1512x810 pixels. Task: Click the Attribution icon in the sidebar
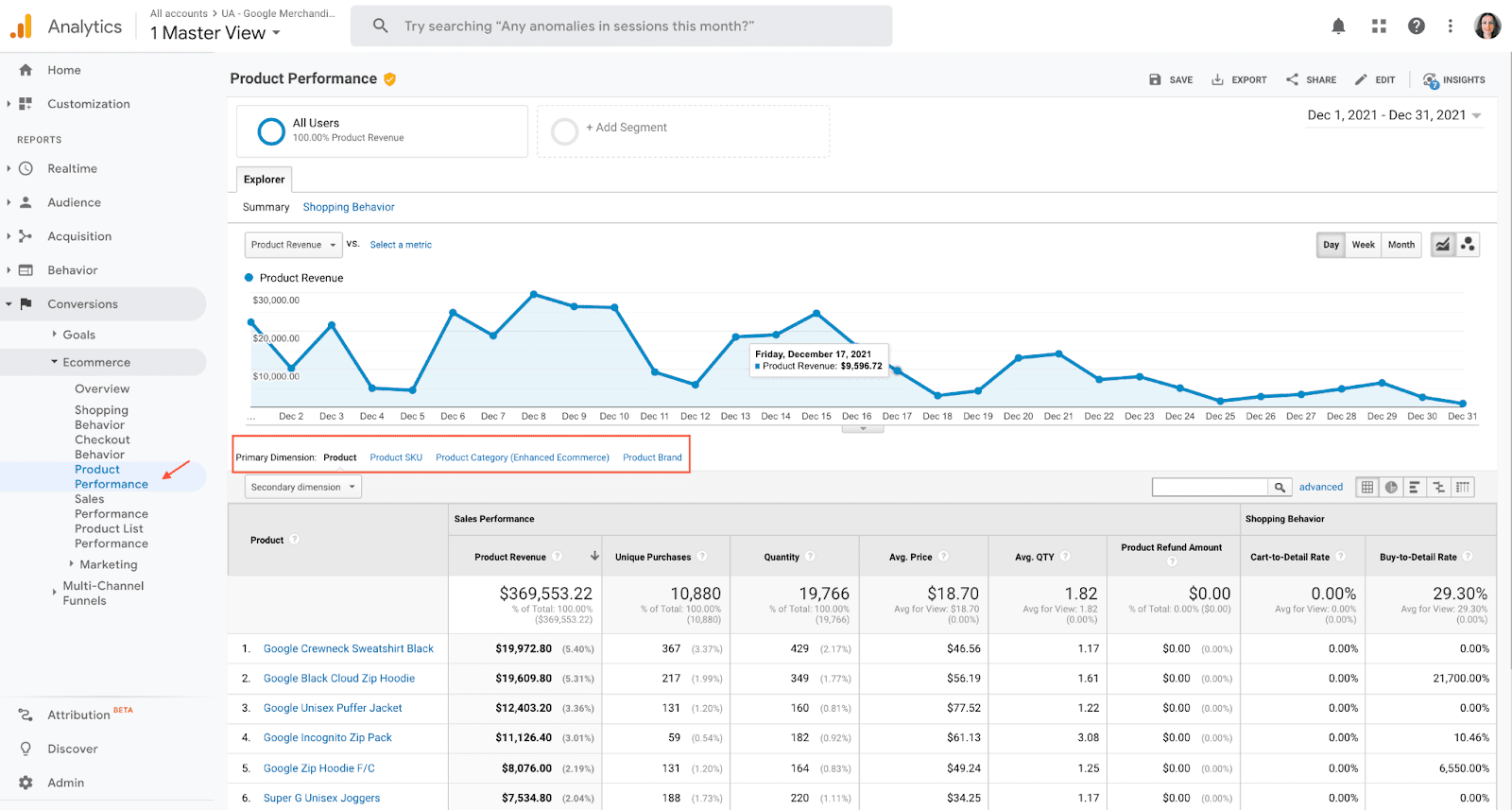click(x=26, y=715)
